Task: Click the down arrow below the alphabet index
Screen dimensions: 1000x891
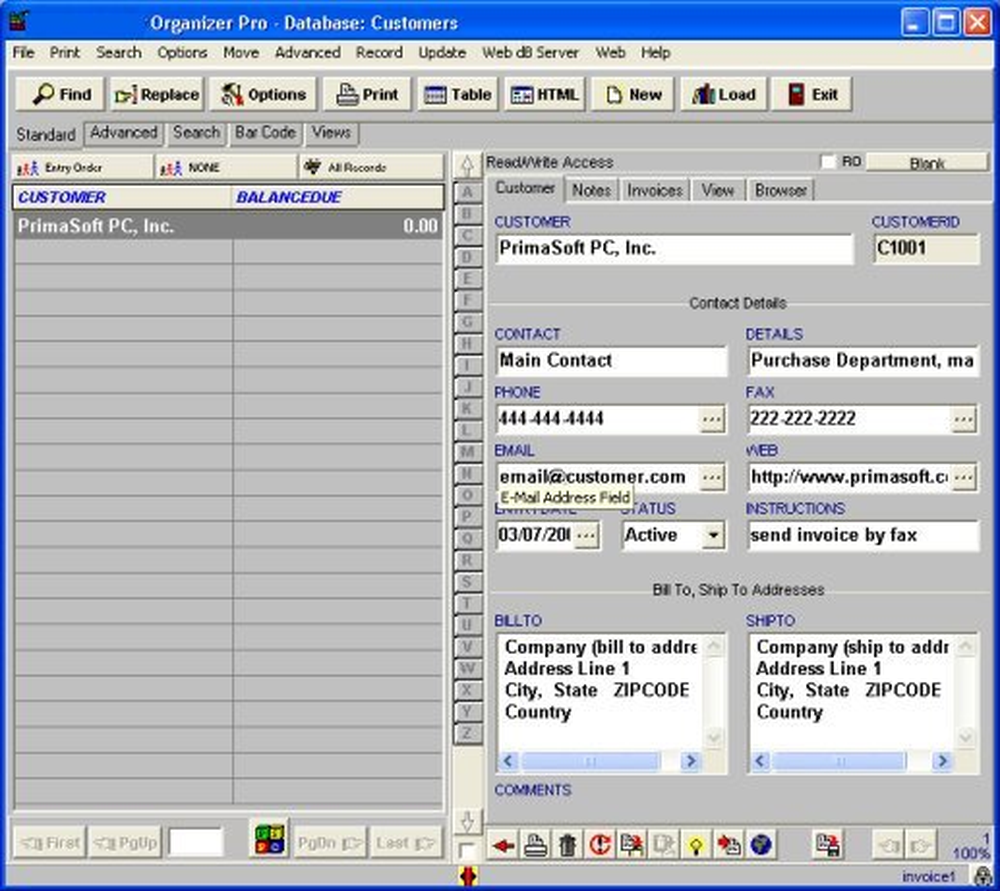Action: pyautogui.click(x=467, y=822)
